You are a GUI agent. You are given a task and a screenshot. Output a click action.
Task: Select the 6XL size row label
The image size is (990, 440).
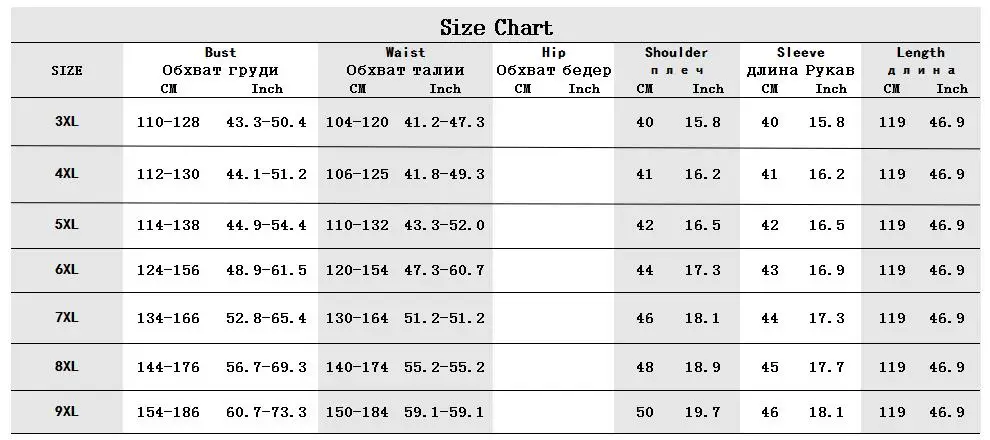(x=67, y=270)
